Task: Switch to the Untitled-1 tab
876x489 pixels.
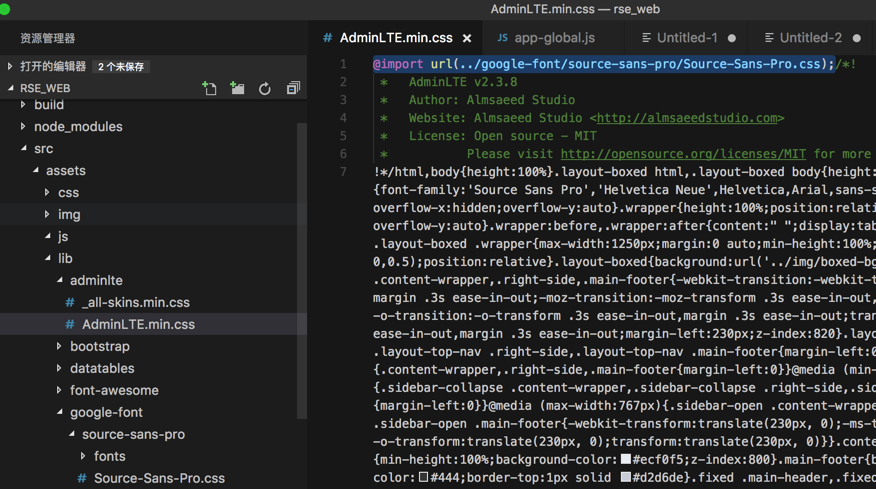Action: (x=687, y=37)
